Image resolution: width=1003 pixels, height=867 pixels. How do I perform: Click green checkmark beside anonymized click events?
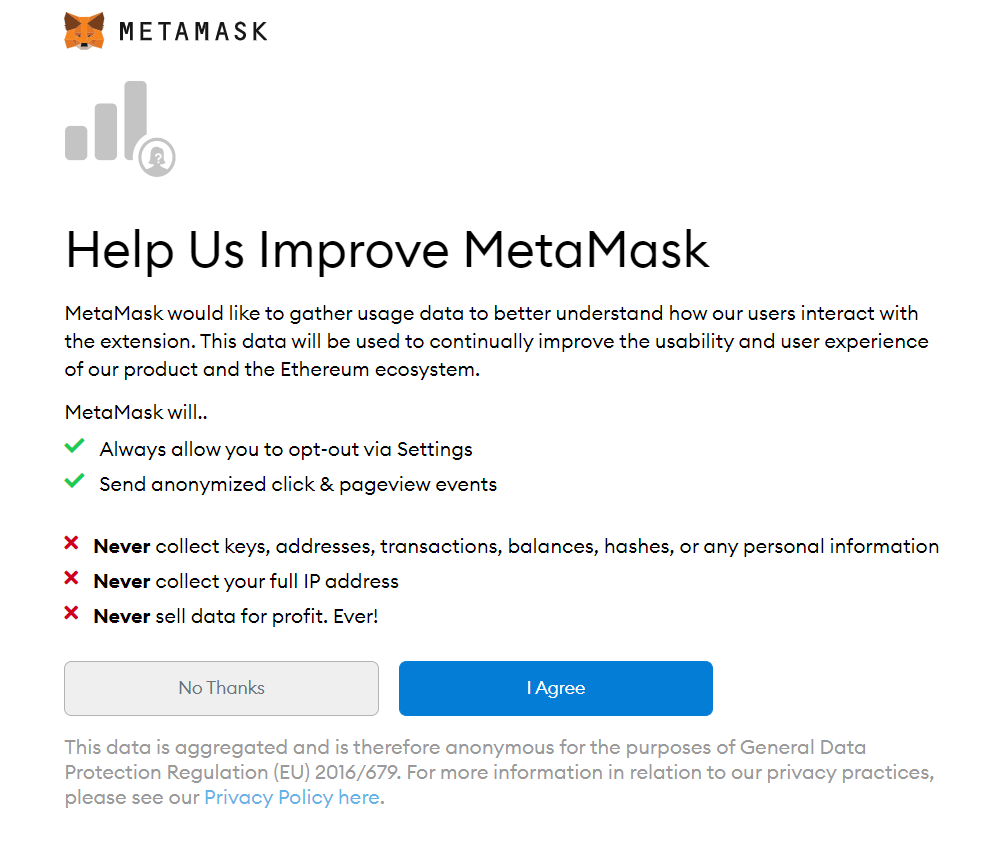tap(74, 481)
